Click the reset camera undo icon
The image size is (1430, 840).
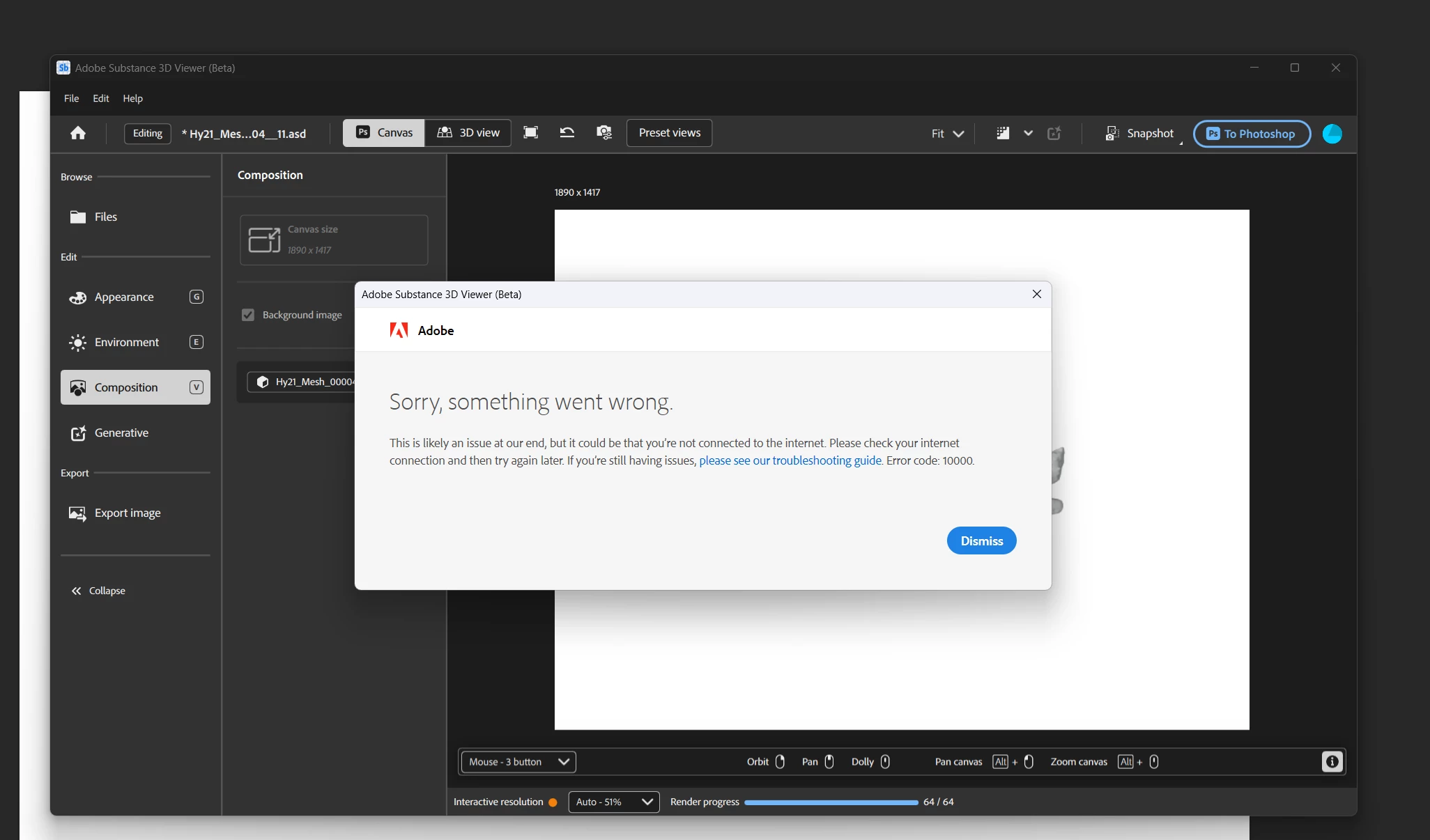coord(567,133)
